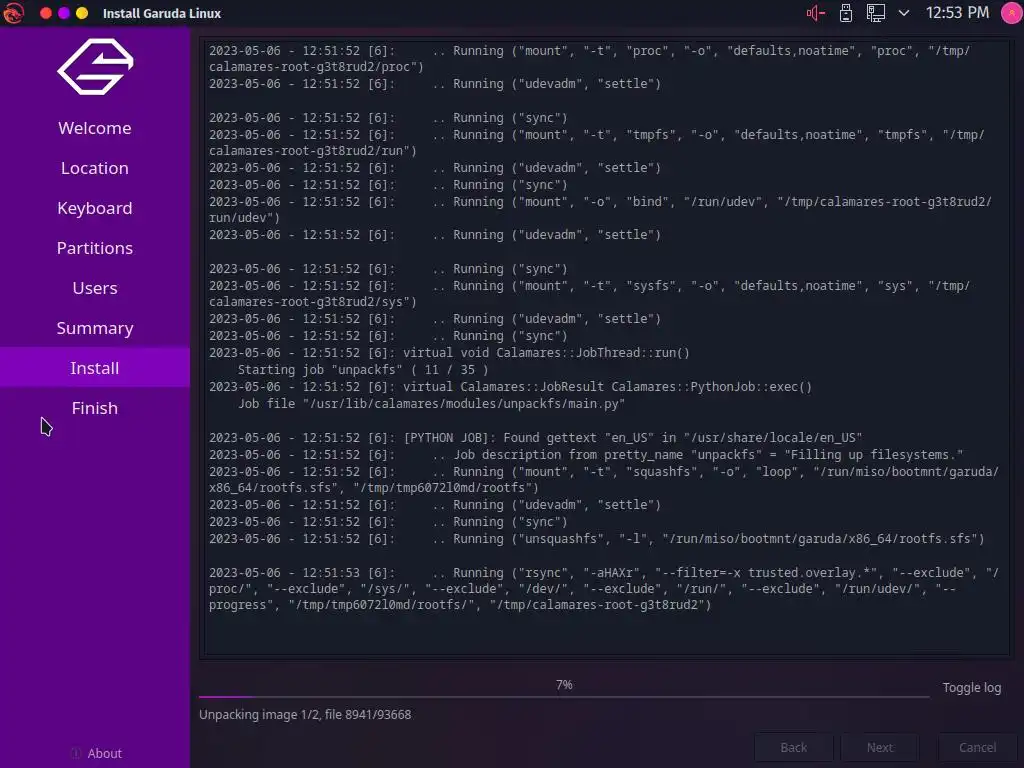Expand the system tray chevron arrow

tap(904, 13)
